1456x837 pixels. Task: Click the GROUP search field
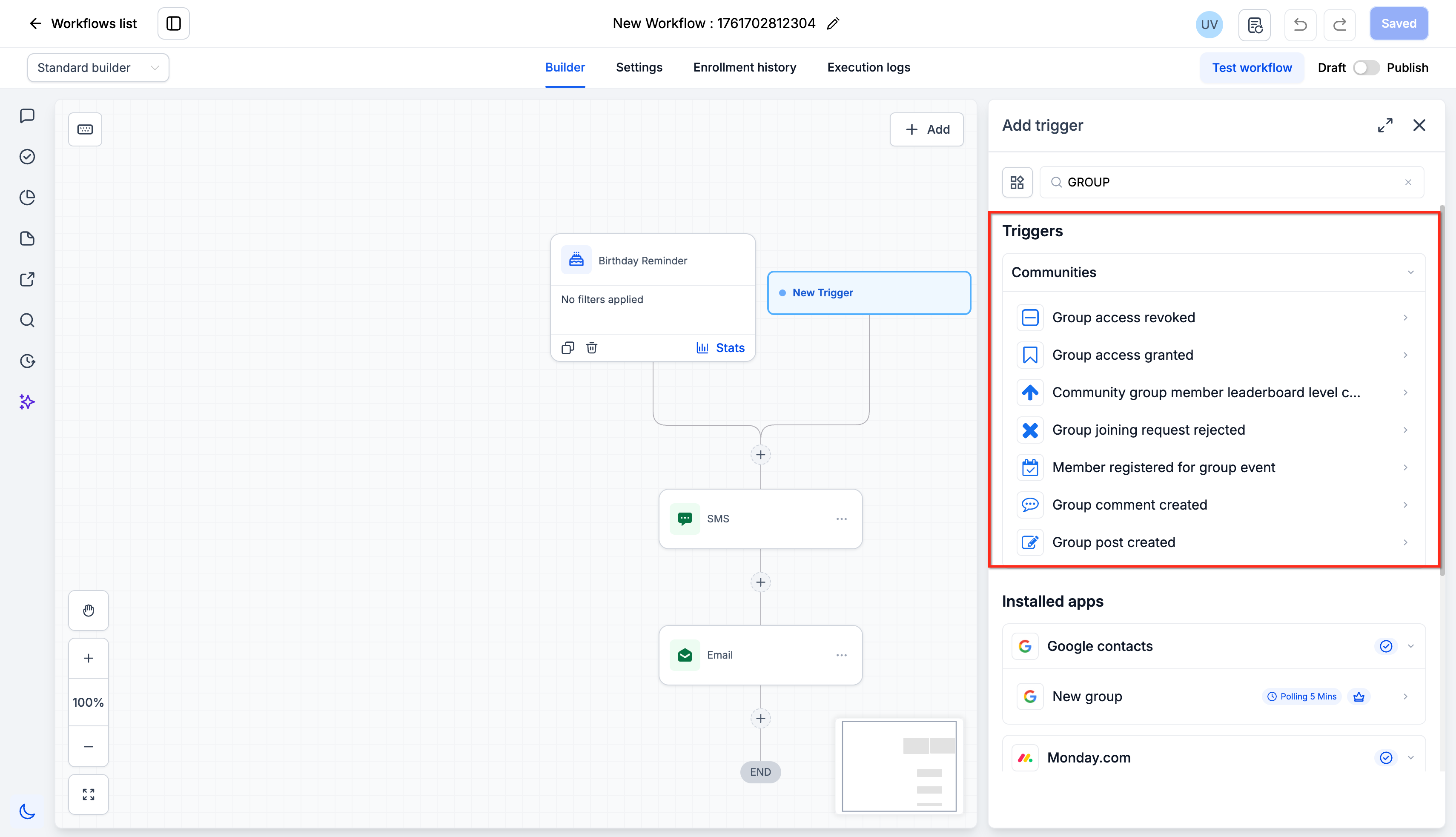1232,182
